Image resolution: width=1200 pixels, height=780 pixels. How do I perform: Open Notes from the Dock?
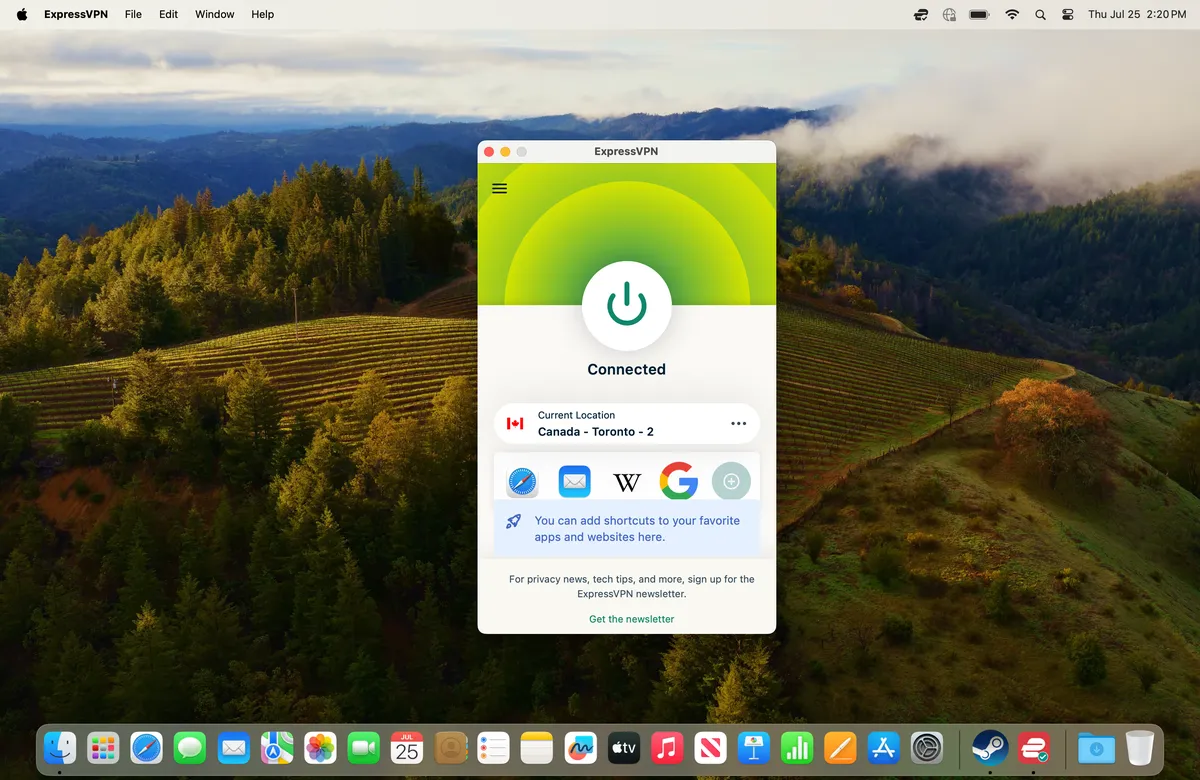click(537, 747)
